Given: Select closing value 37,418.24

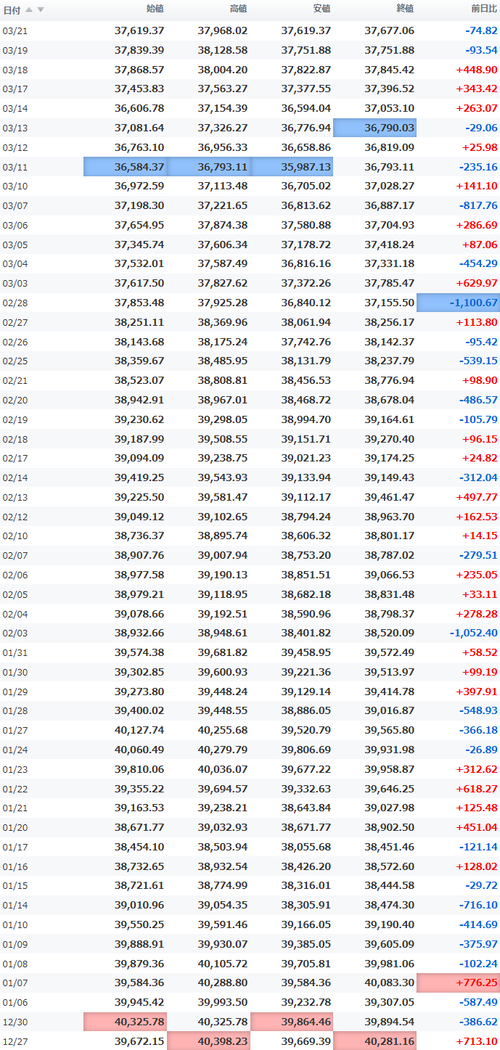Looking at the screenshot, I should [390, 244].
